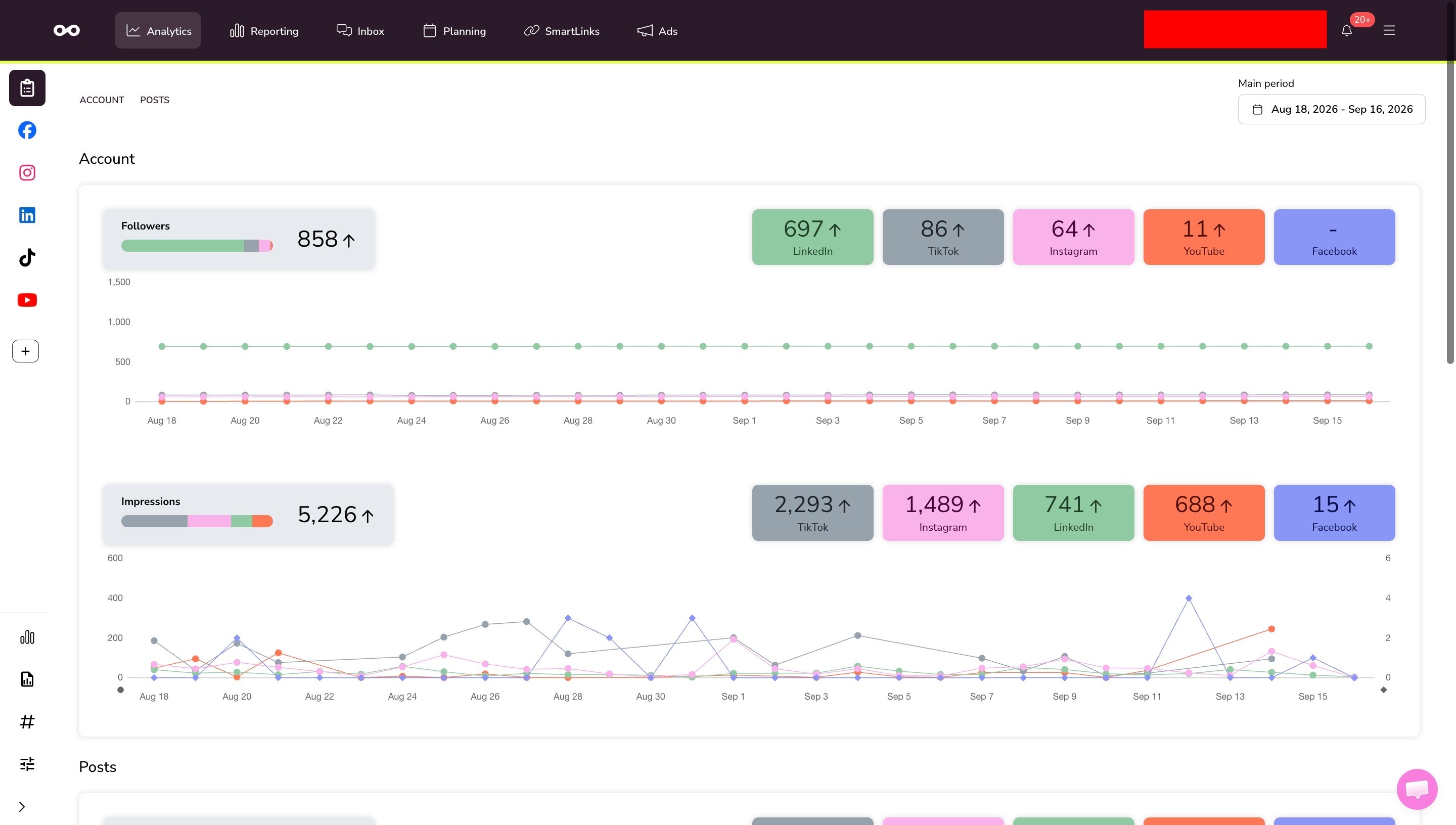Select TikTok in the sidebar
This screenshot has height=825, width=1456.
pos(27,258)
